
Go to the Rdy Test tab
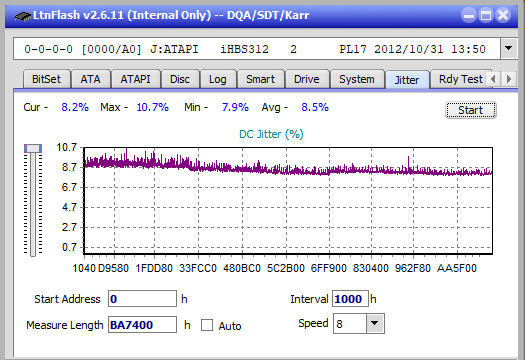(x=460, y=79)
